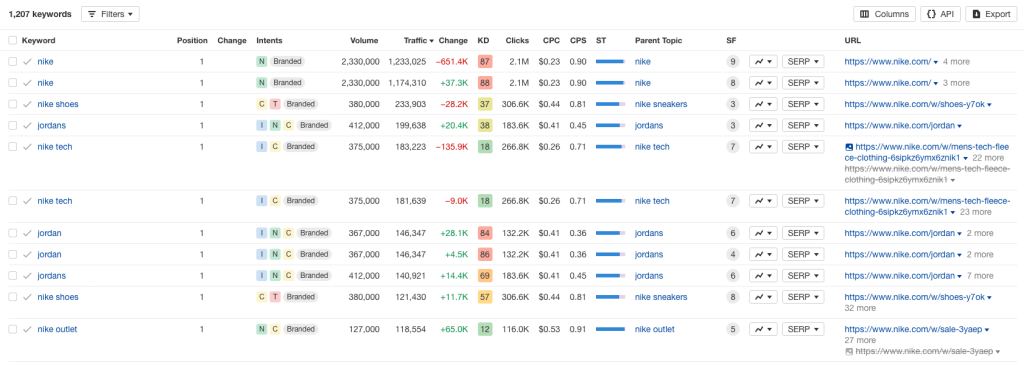Click the N intent badge in nike outlet row

[262, 329]
